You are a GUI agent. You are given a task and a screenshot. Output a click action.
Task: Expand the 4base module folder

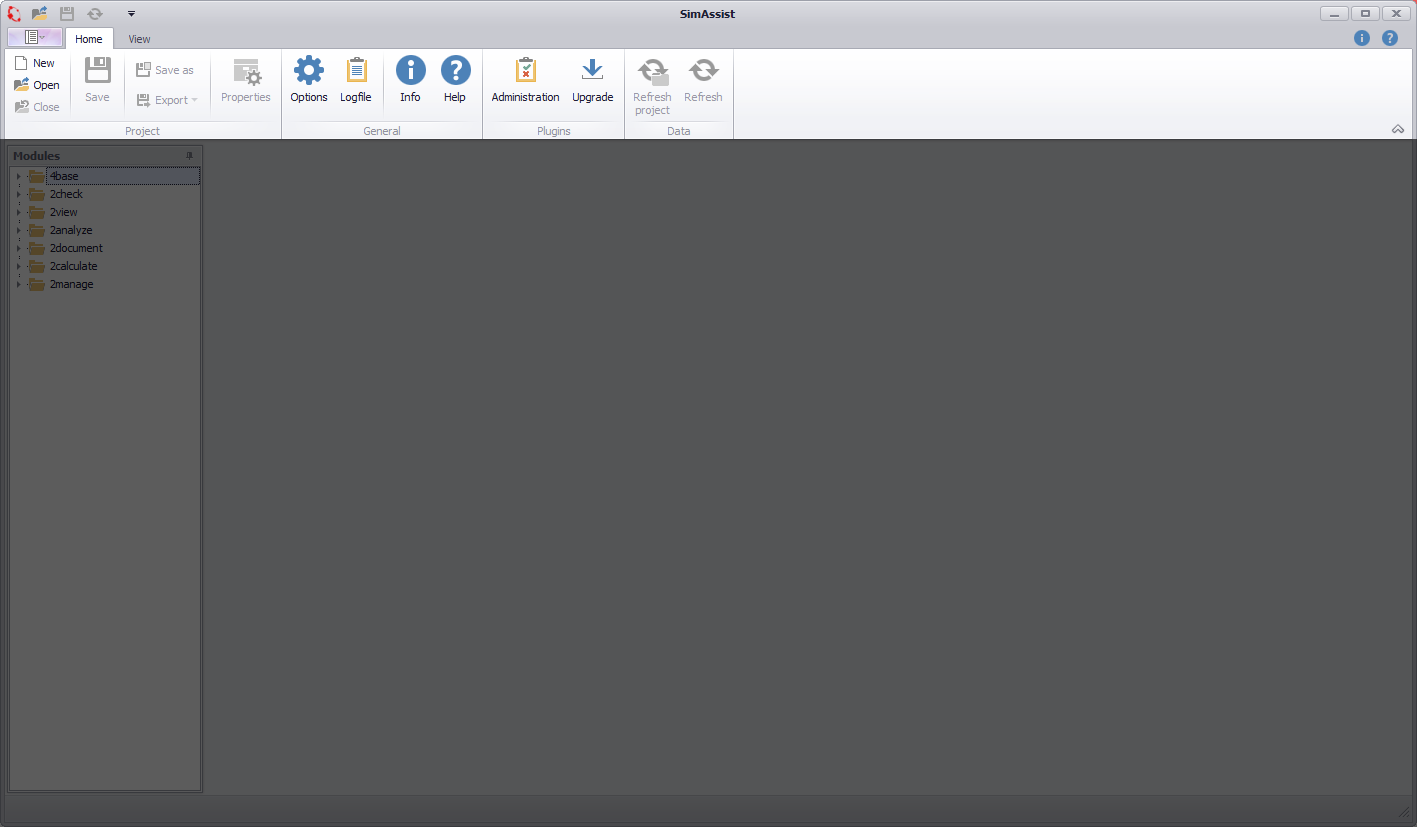18,177
